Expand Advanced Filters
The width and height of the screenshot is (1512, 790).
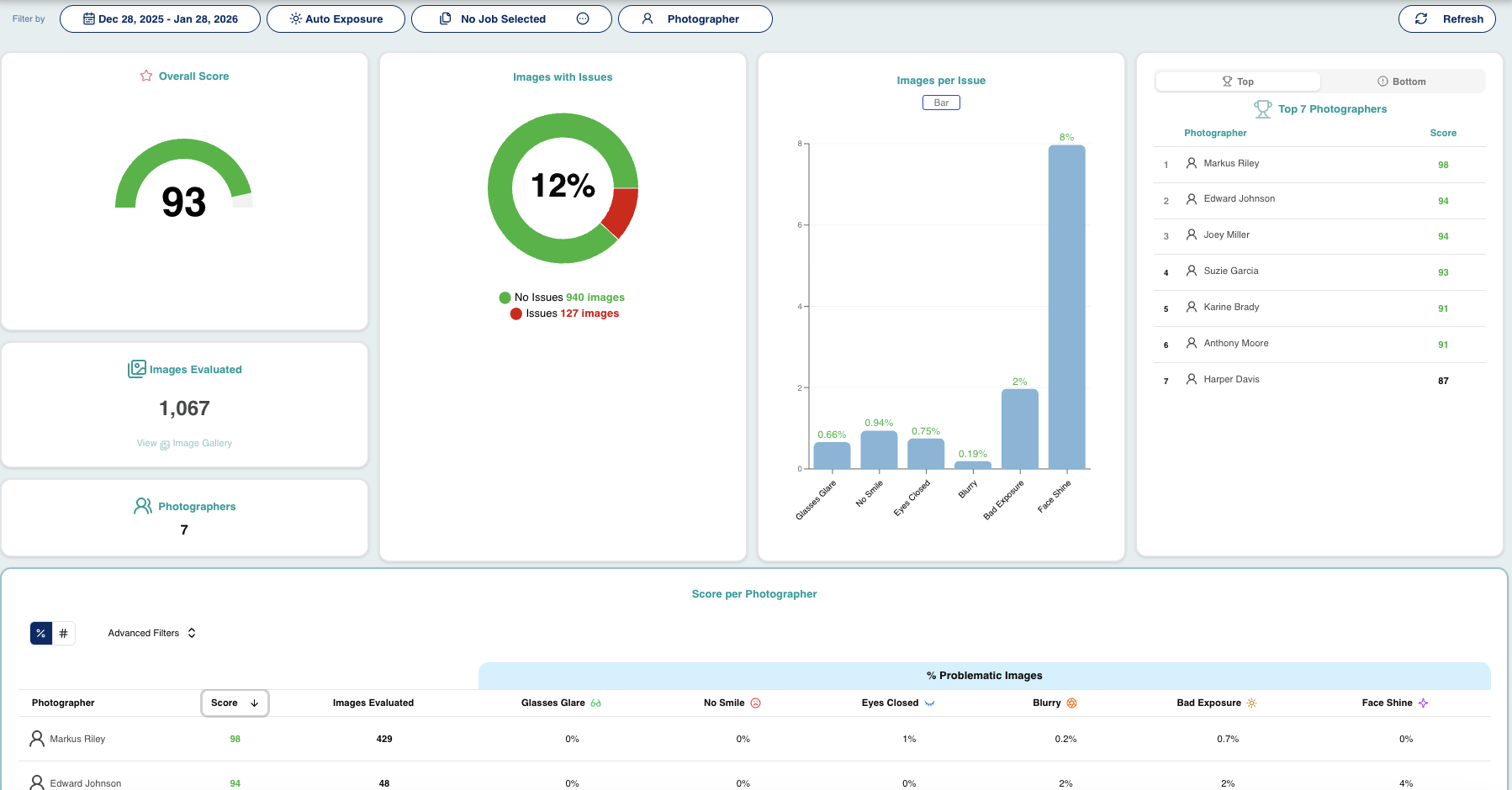152,633
